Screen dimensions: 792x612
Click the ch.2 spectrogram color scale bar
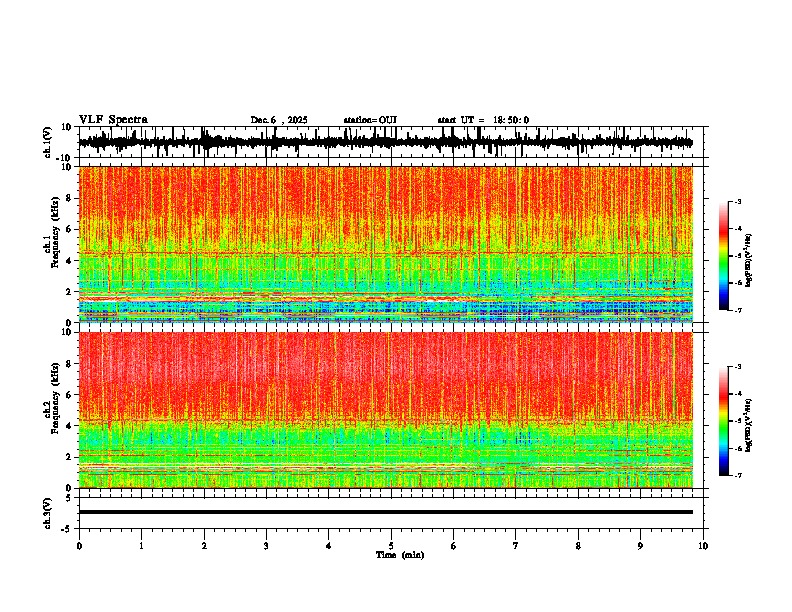724,421
